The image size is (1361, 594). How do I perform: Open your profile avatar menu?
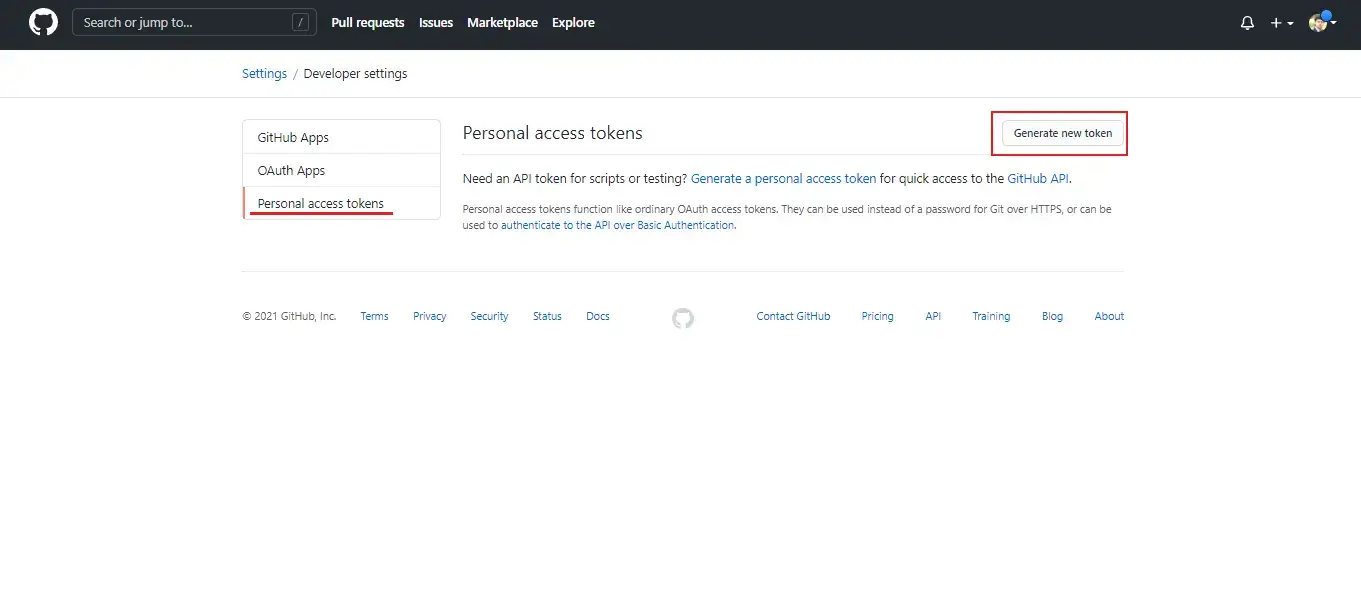1318,22
